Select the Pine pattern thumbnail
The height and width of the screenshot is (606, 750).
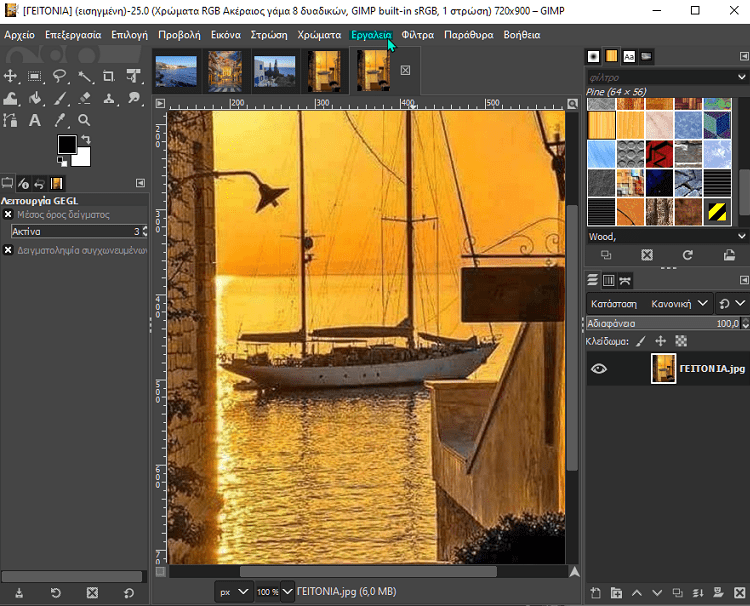(601, 125)
